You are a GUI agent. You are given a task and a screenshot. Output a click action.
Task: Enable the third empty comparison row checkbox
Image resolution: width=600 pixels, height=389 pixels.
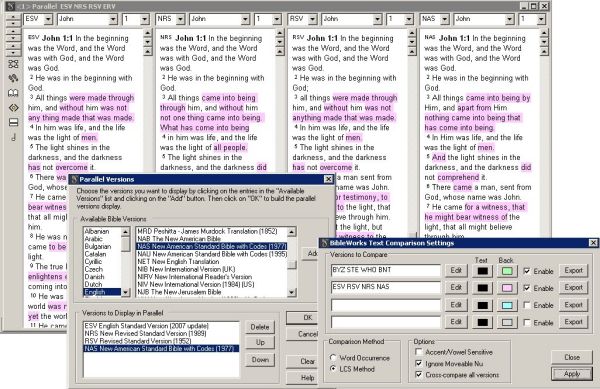coord(527,305)
